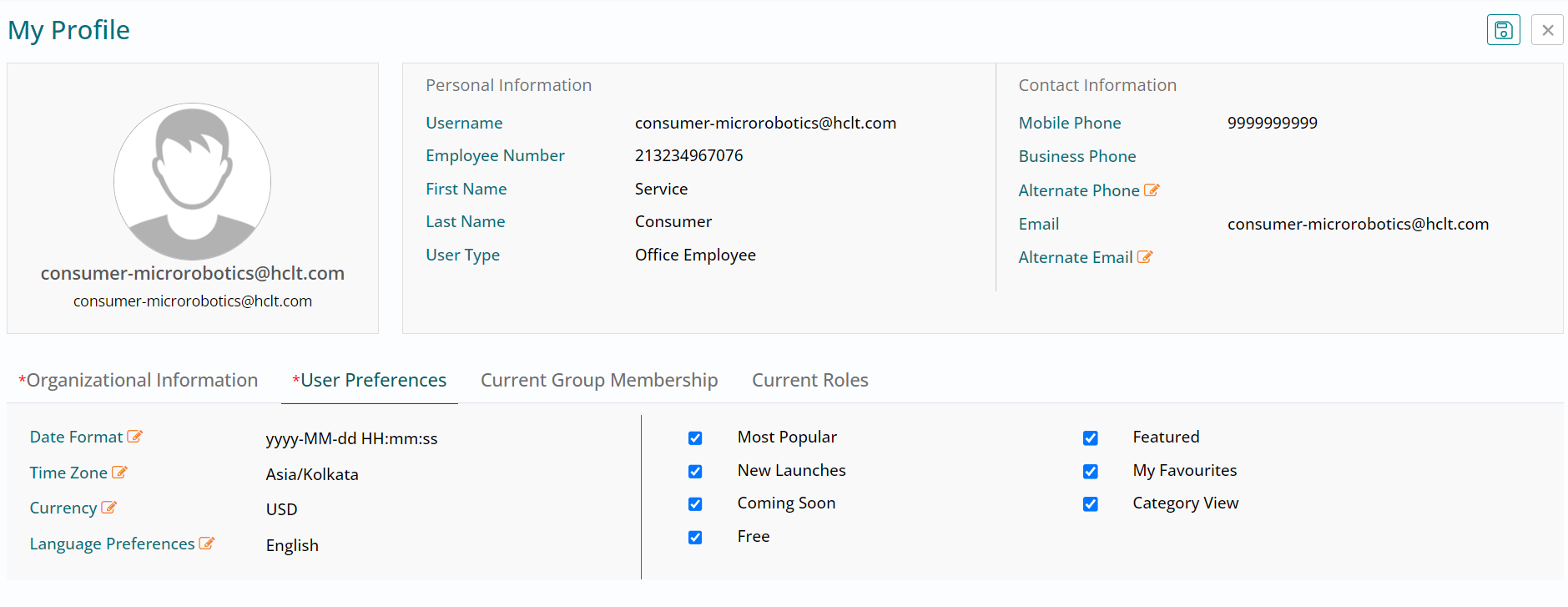
Task: Switch to Current Group Membership tab
Action: click(x=599, y=381)
